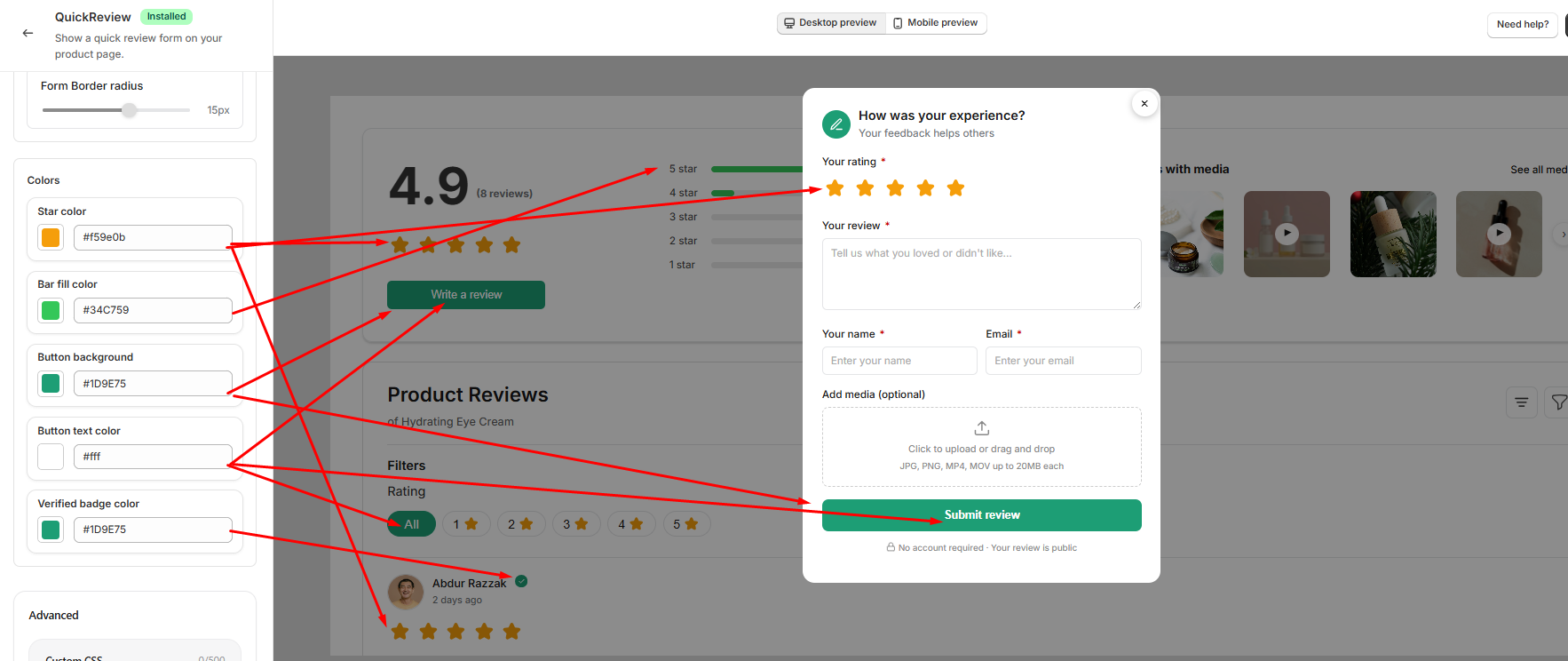This screenshot has width=1568, height=661.
Task: Rate one star in Your rating
Action: (x=835, y=187)
